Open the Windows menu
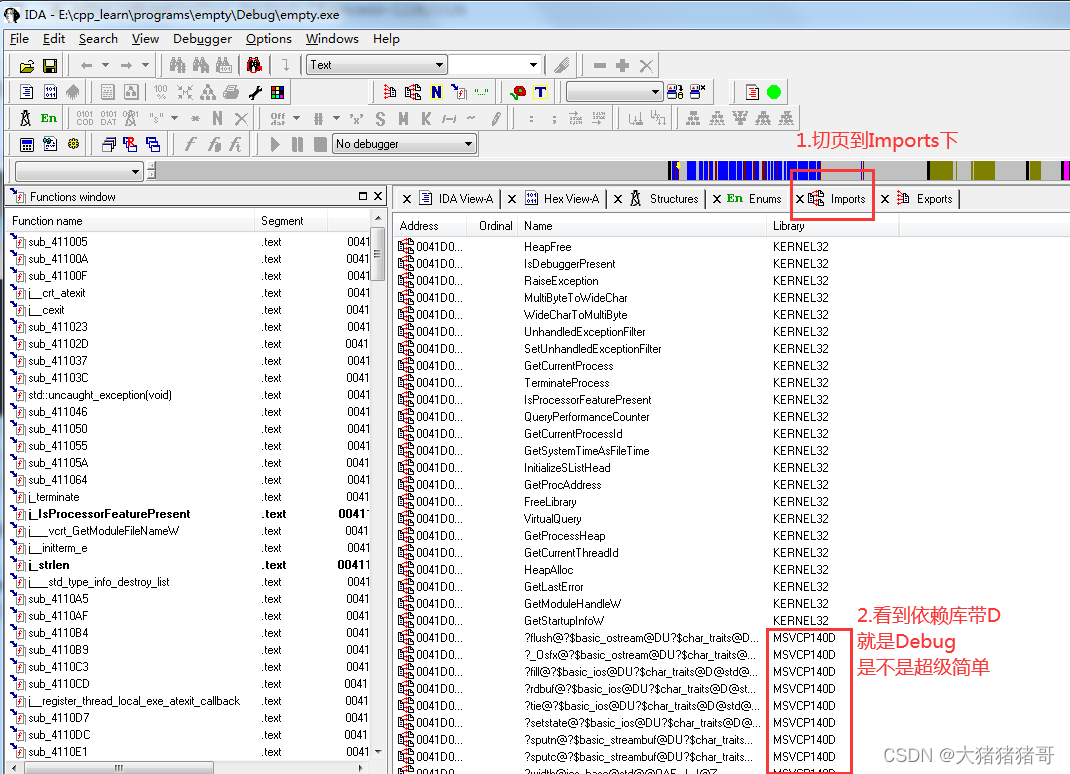The image size is (1070, 774). pyautogui.click(x=332, y=39)
